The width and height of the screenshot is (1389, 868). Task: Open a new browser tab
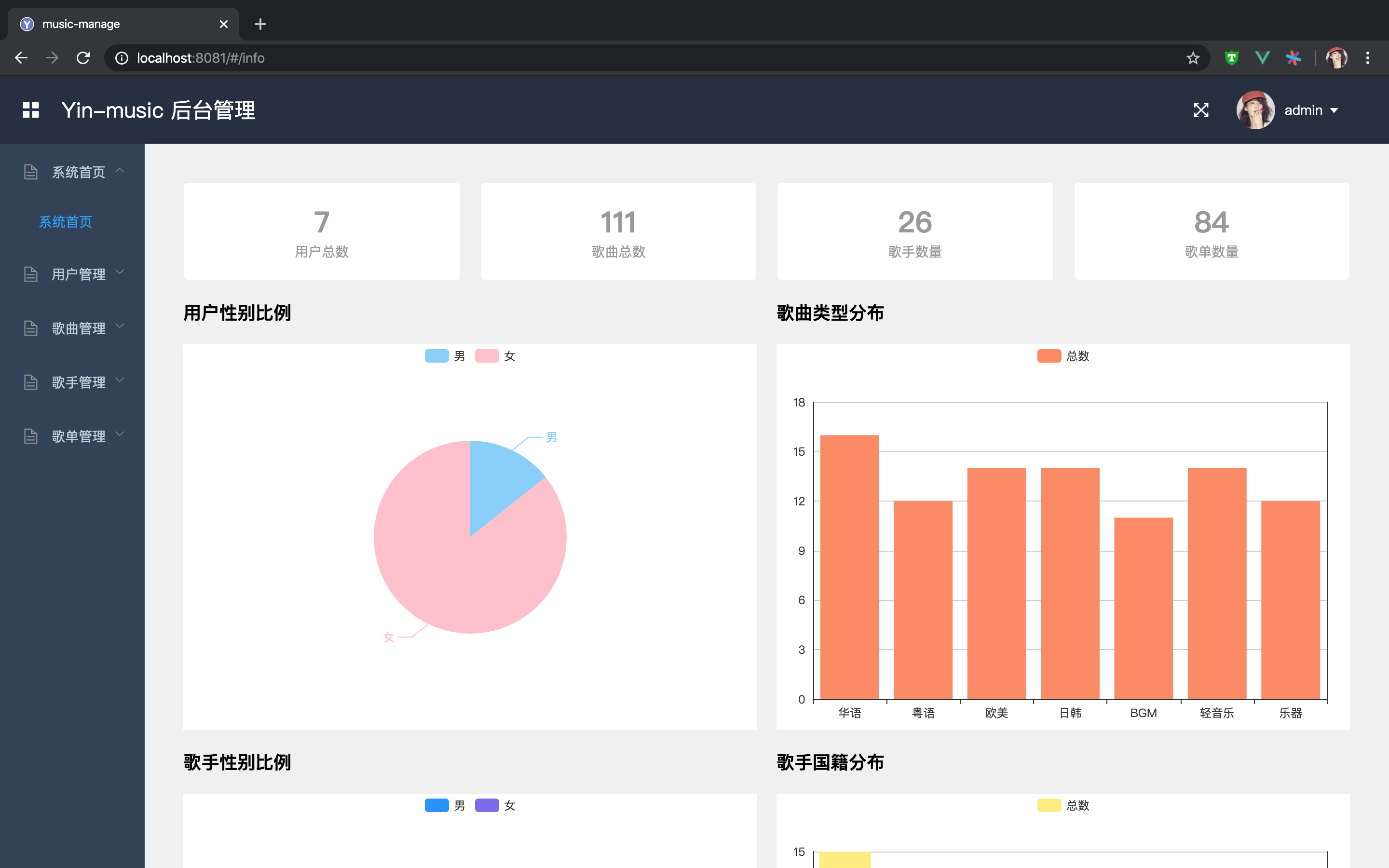[260, 24]
